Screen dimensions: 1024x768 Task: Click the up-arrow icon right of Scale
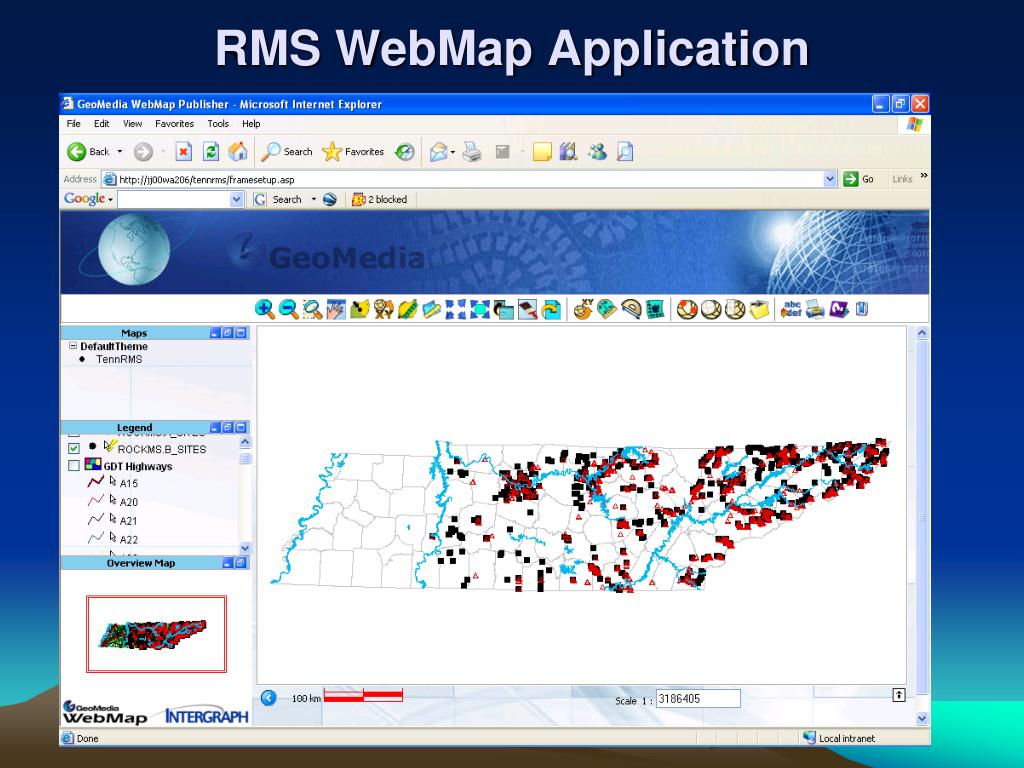(x=899, y=696)
